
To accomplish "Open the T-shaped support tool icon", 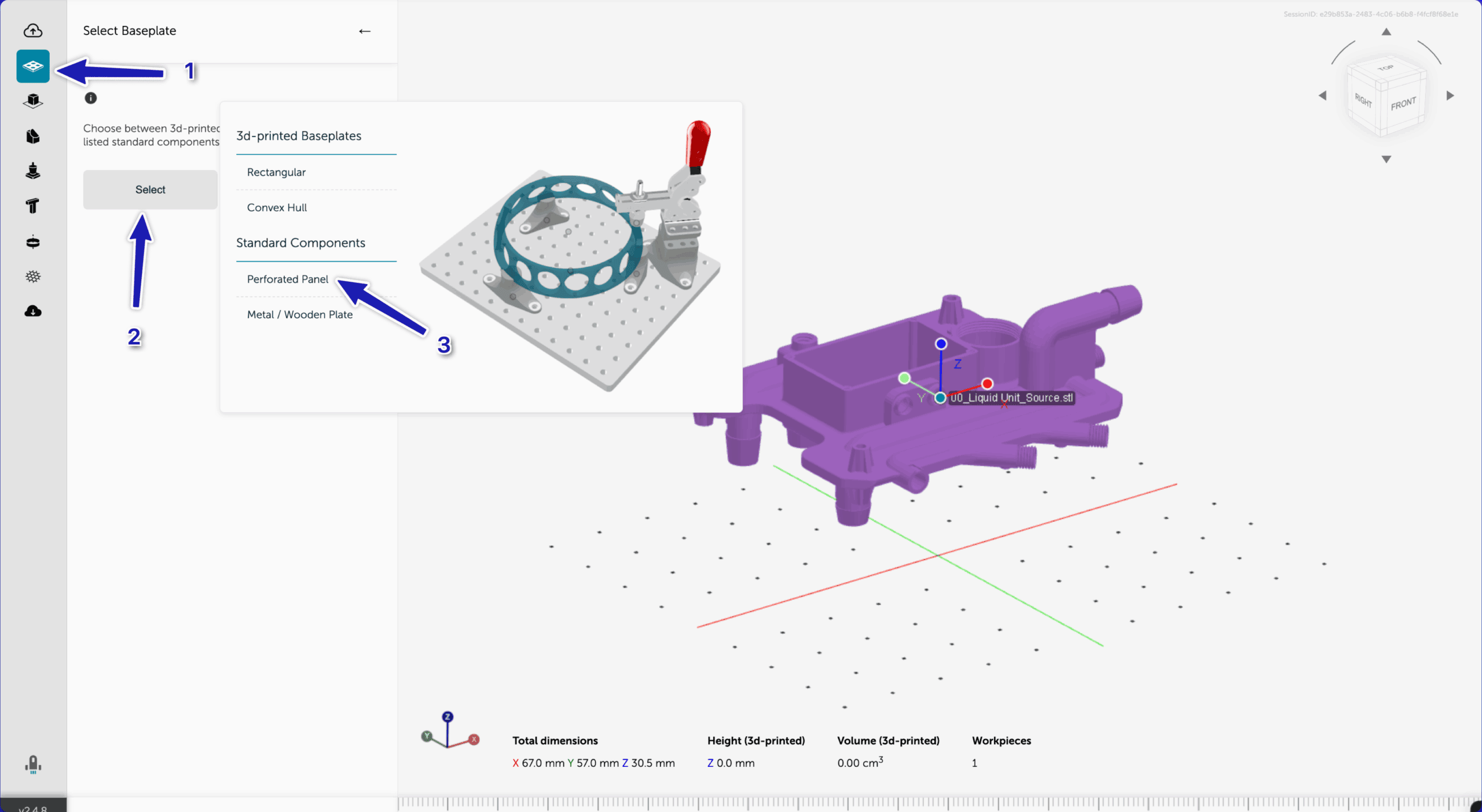I will coord(33,206).
